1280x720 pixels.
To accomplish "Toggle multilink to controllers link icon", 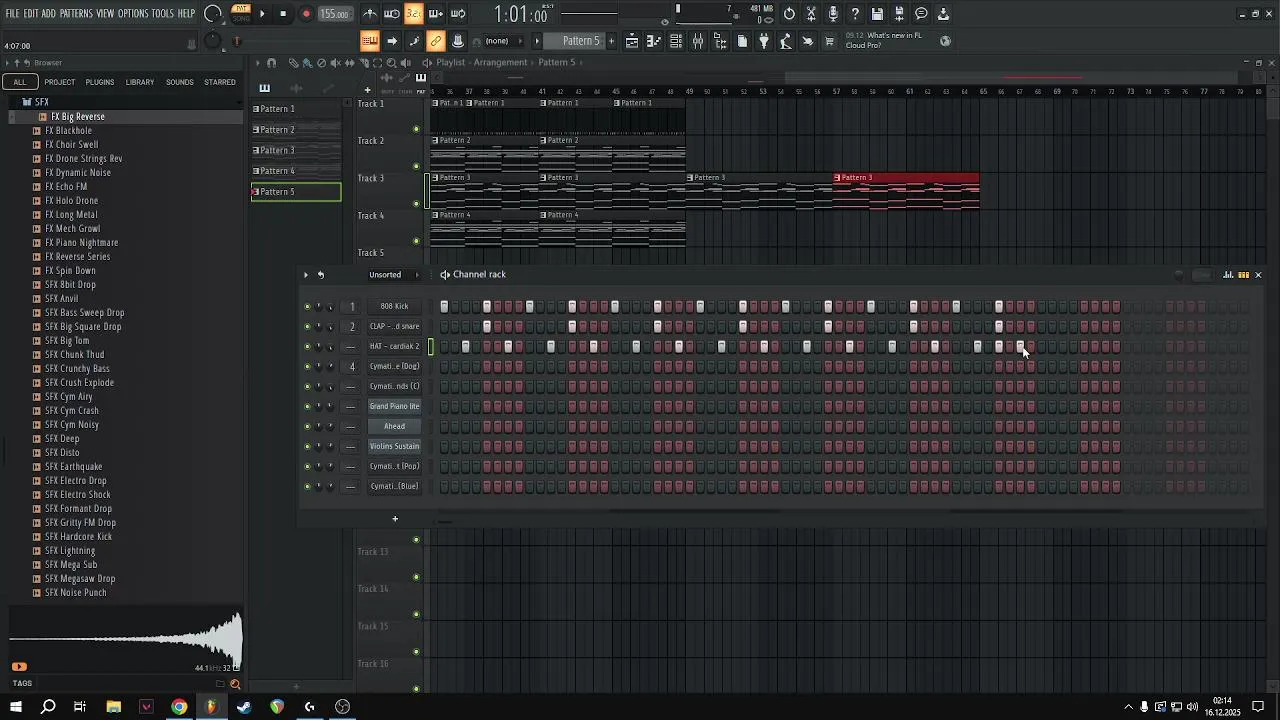I will [436, 41].
